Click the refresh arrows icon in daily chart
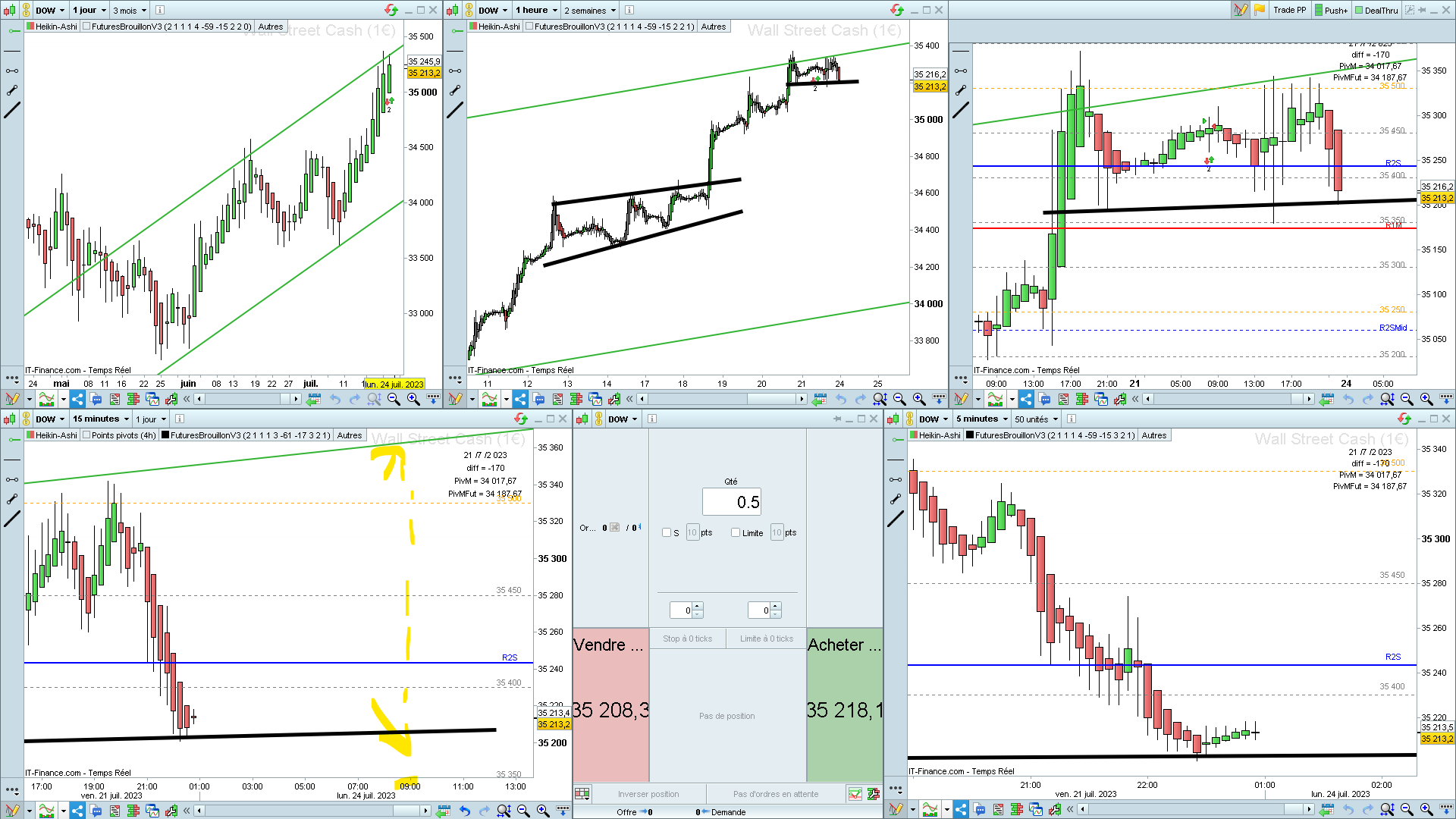The width and height of the screenshot is (1456, 819). click(x=391, y=10)
